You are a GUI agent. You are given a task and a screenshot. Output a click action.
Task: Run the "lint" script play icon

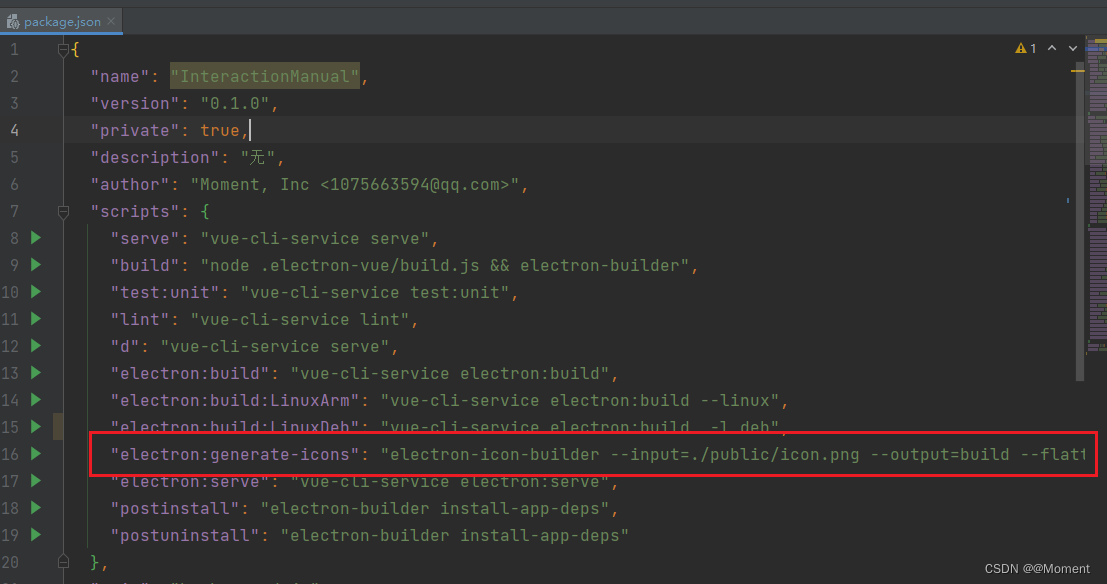34,319
